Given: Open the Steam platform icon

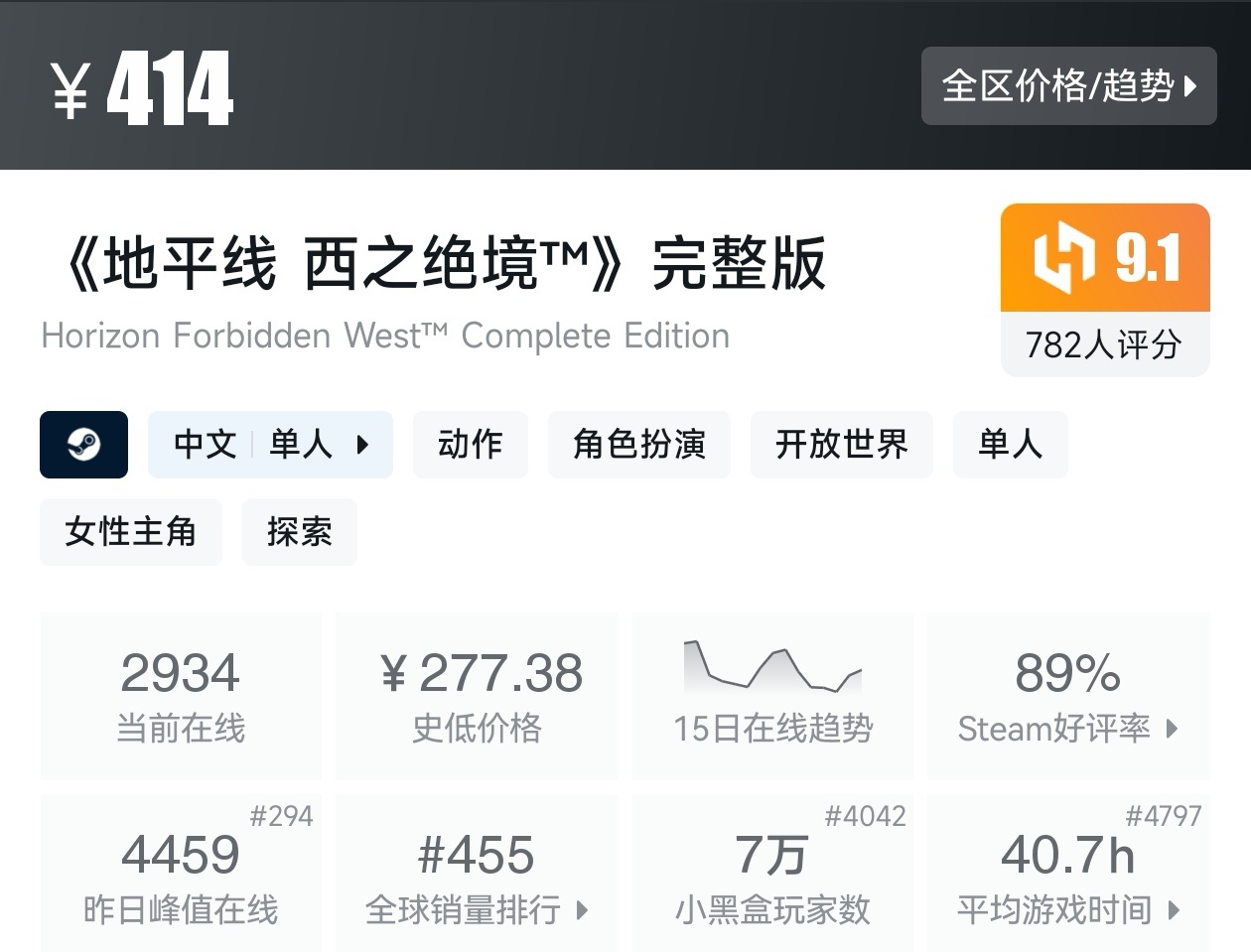Looking at the screenshot, I should (x=83, y=445).
